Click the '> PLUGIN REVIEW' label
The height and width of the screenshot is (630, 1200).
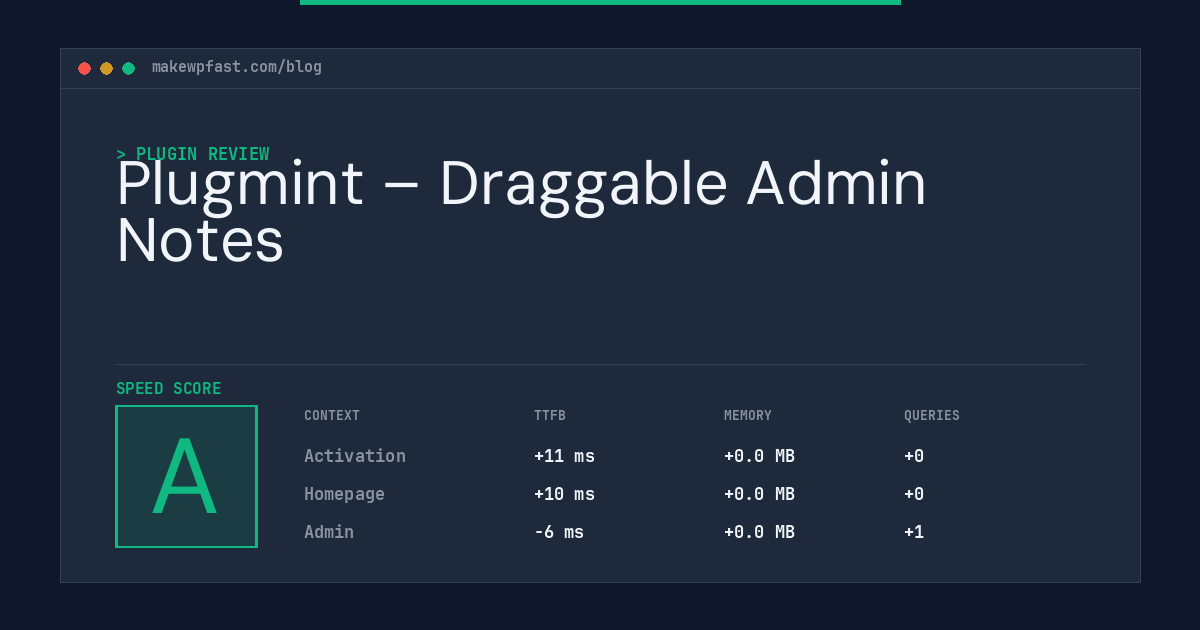click(x=193, y=154)
